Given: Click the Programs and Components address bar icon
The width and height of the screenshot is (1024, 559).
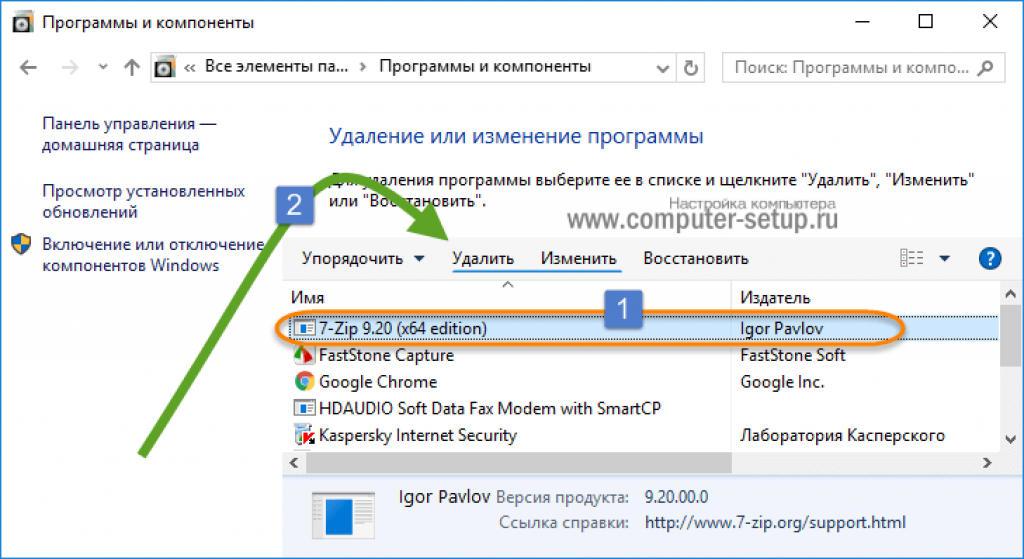Looking at the screenshot, I should (x=165, y=67).
